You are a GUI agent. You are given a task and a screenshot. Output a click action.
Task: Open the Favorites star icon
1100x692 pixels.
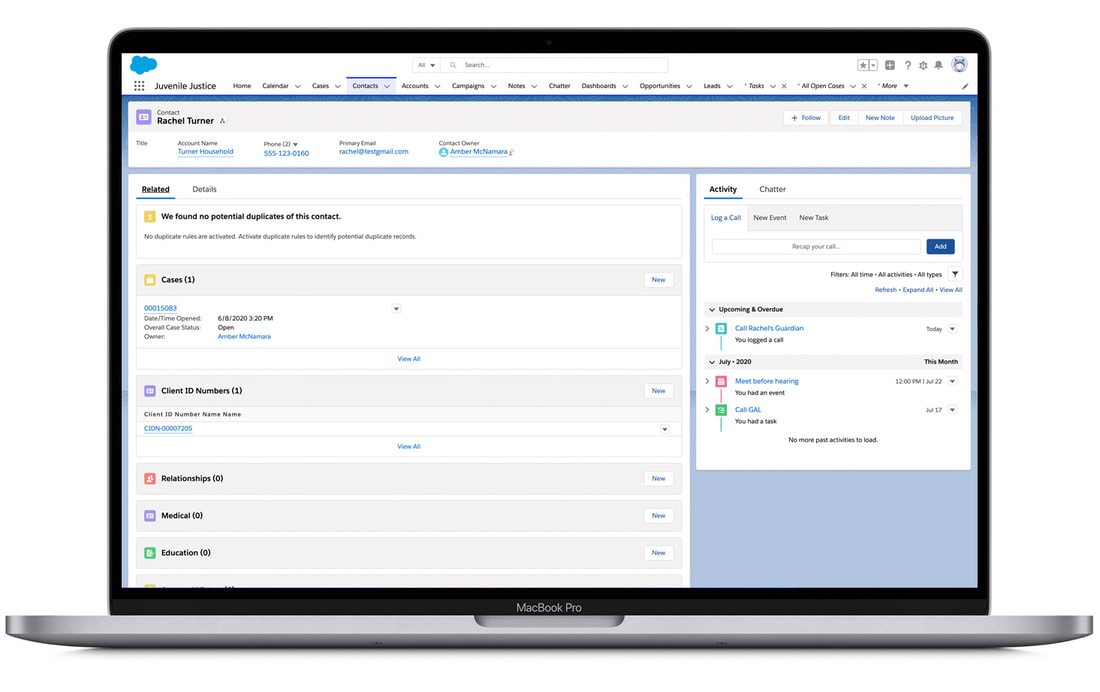click(x=863, y=65)
